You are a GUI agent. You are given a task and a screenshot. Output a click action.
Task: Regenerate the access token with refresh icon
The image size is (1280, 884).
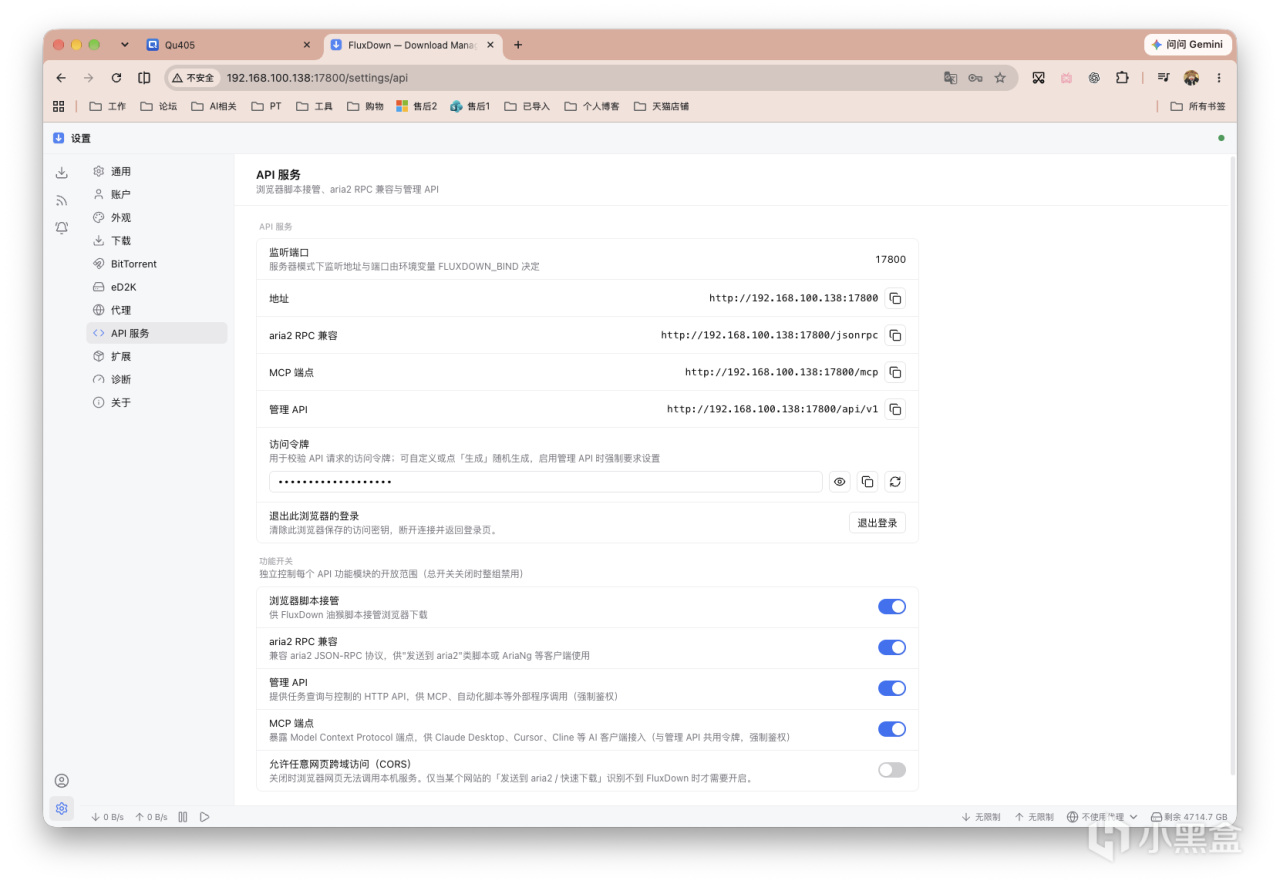tap(895, 482)
